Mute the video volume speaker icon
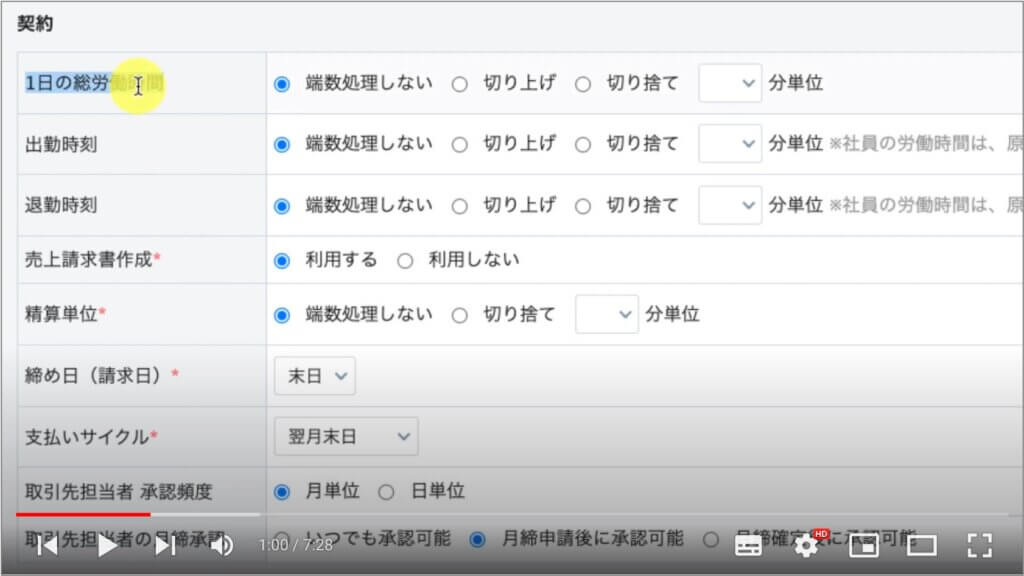The image size is (1024, 576). (221, 545)
